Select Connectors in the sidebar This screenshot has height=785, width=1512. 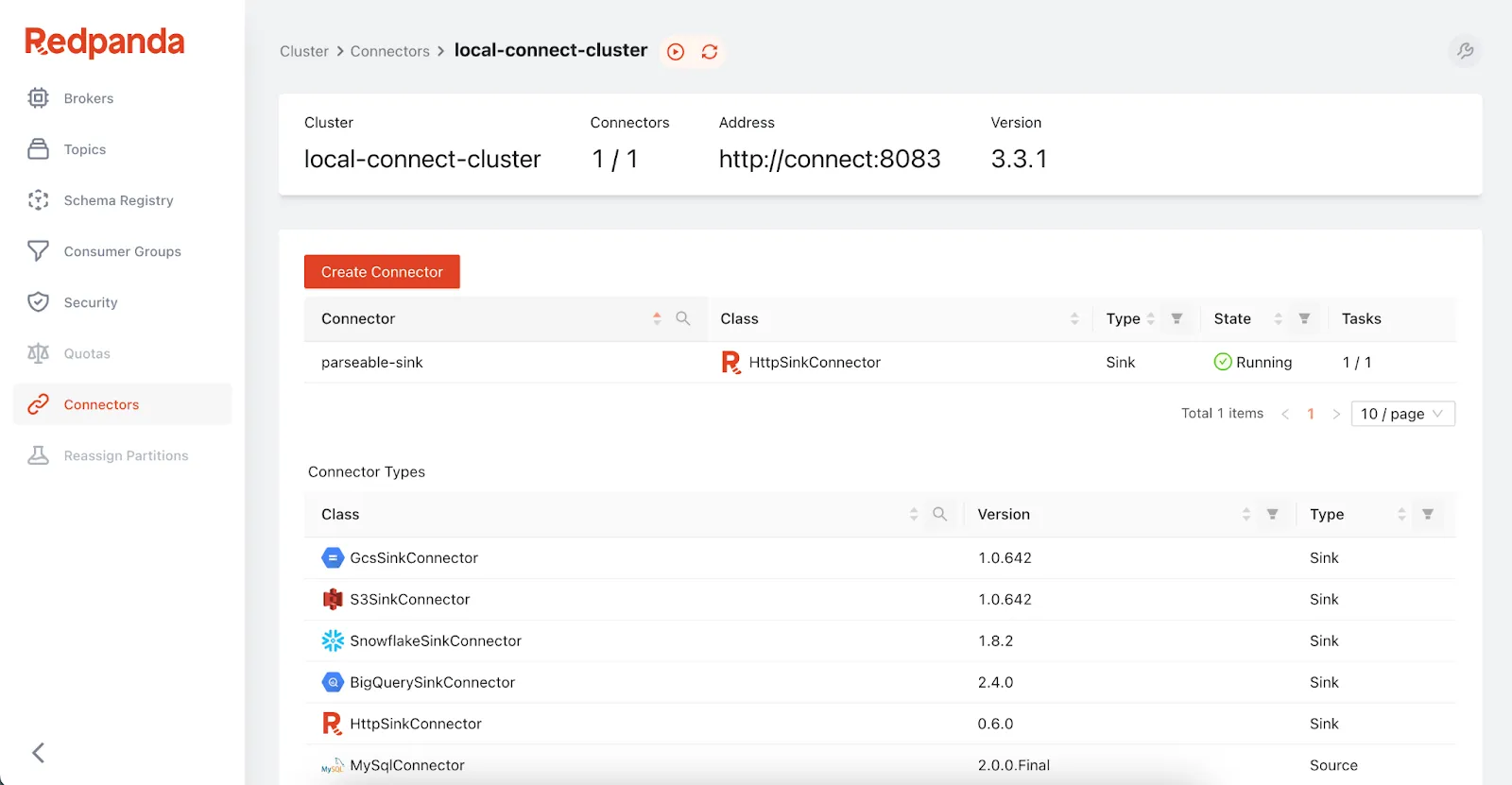pos(122,404)
